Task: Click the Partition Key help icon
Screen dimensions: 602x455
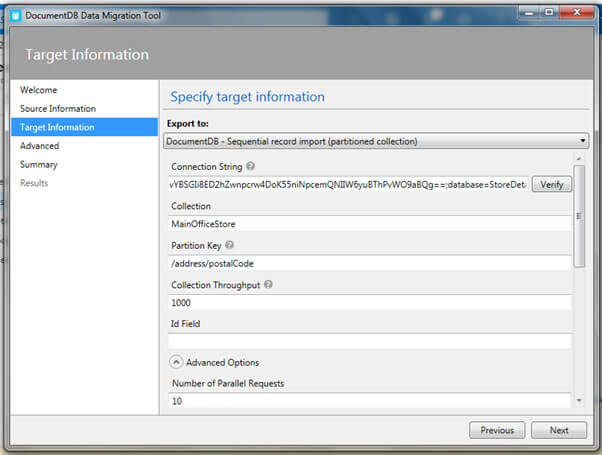Action: click(x=230, y=245)
